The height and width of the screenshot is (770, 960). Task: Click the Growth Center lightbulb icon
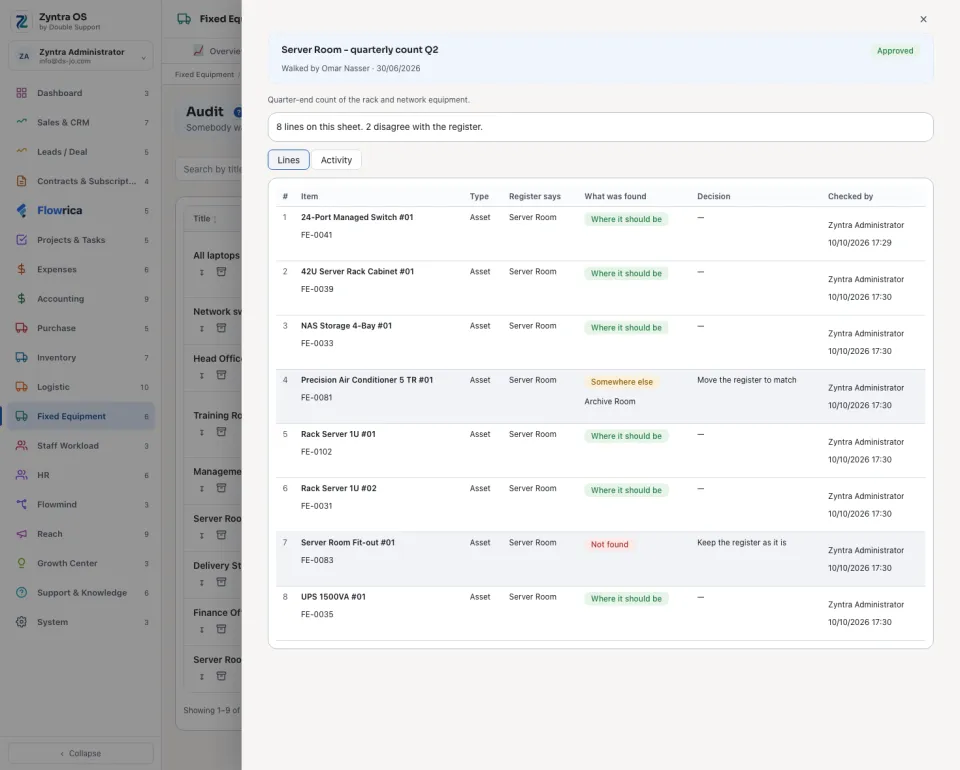(x=21, y=563)
